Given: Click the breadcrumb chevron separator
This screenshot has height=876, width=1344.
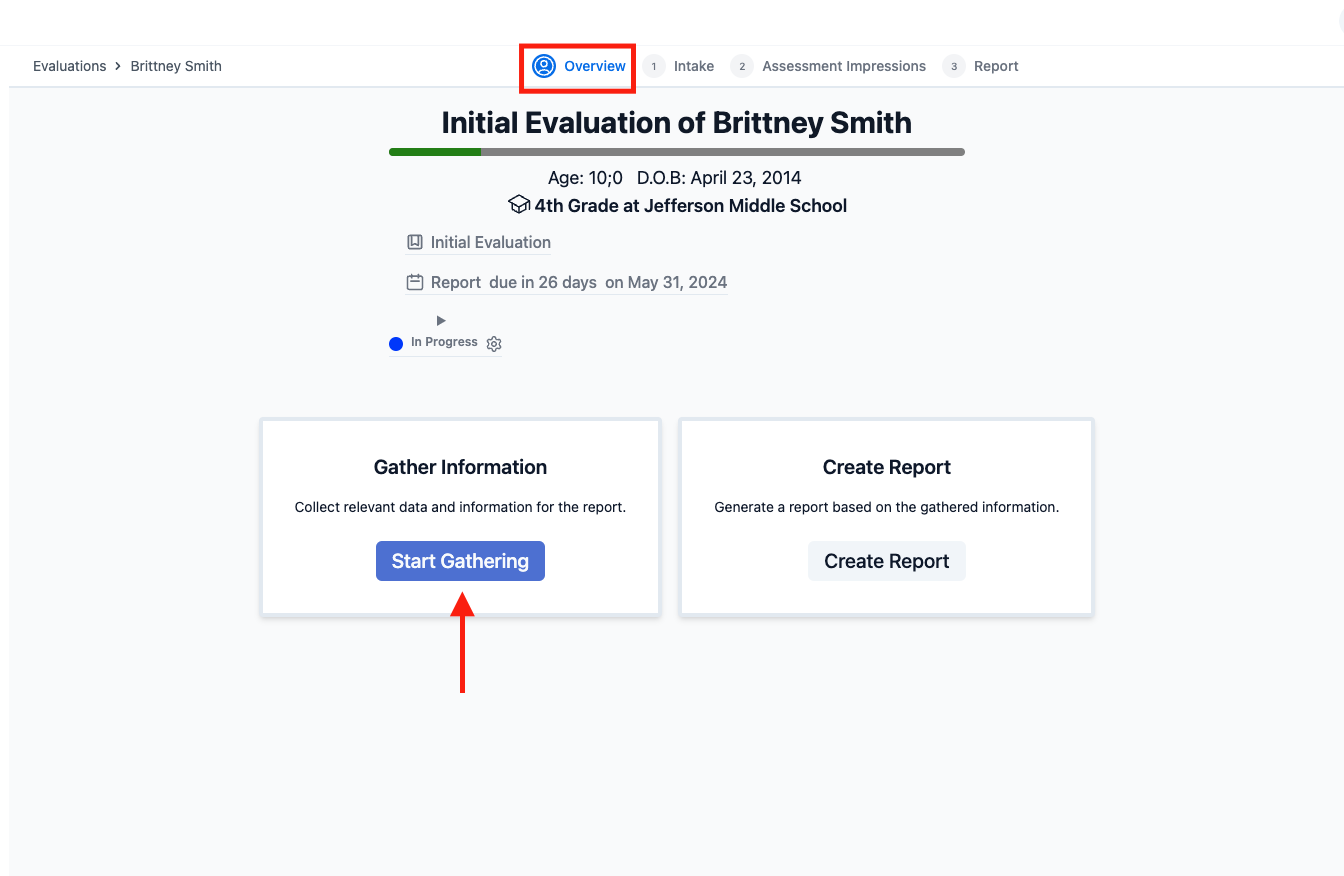Looking at the screenshot, I should click(118, 66).
